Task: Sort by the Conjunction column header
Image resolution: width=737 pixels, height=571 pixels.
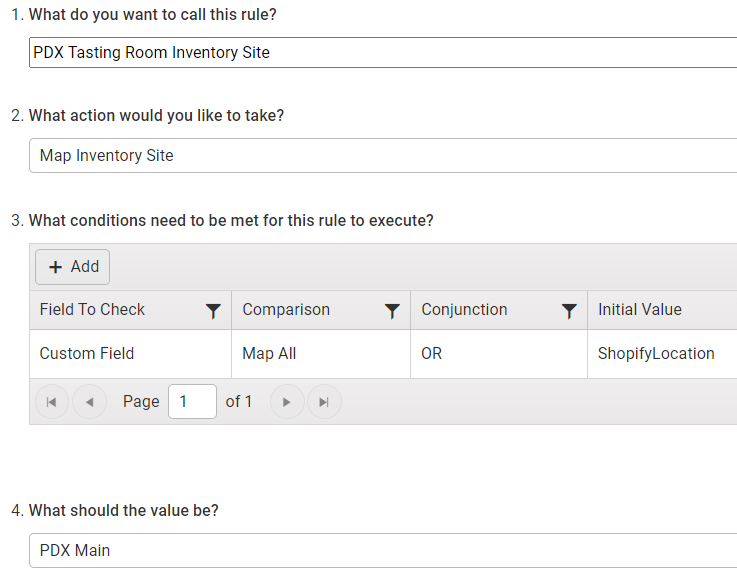Action: click(464, 310)
